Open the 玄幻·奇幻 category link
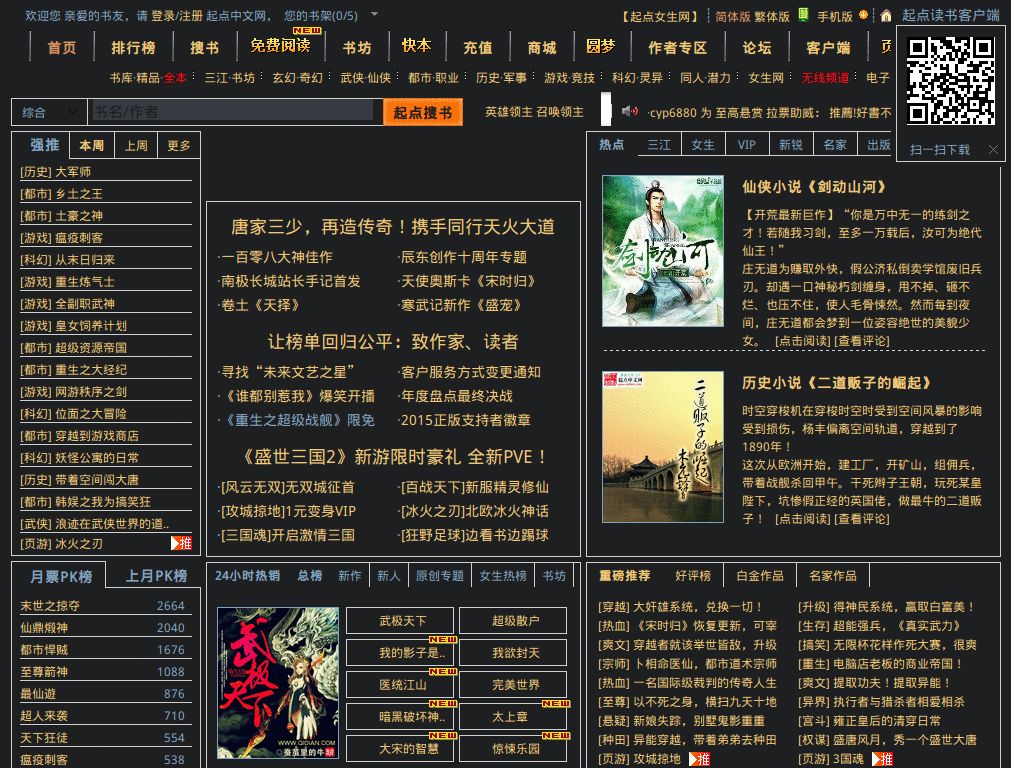Image resolution: width=1024 pixels, height=768 pixels. point(297,77)
